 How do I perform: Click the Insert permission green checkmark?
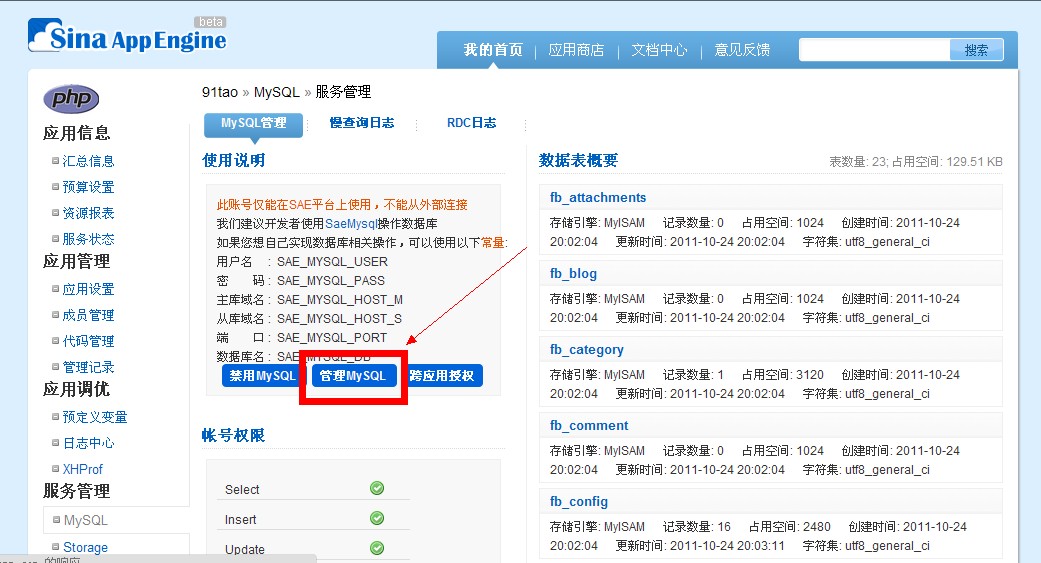[377, 518]
